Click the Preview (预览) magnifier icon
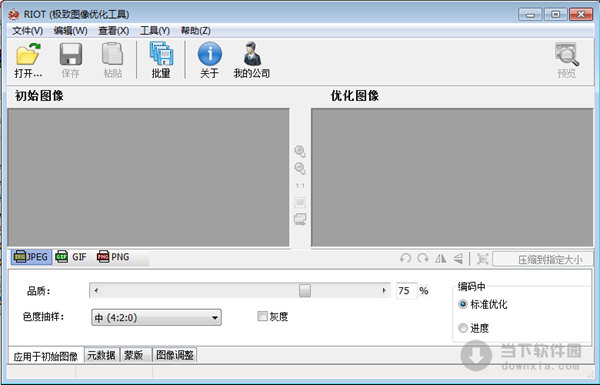 tap(567, 54)
